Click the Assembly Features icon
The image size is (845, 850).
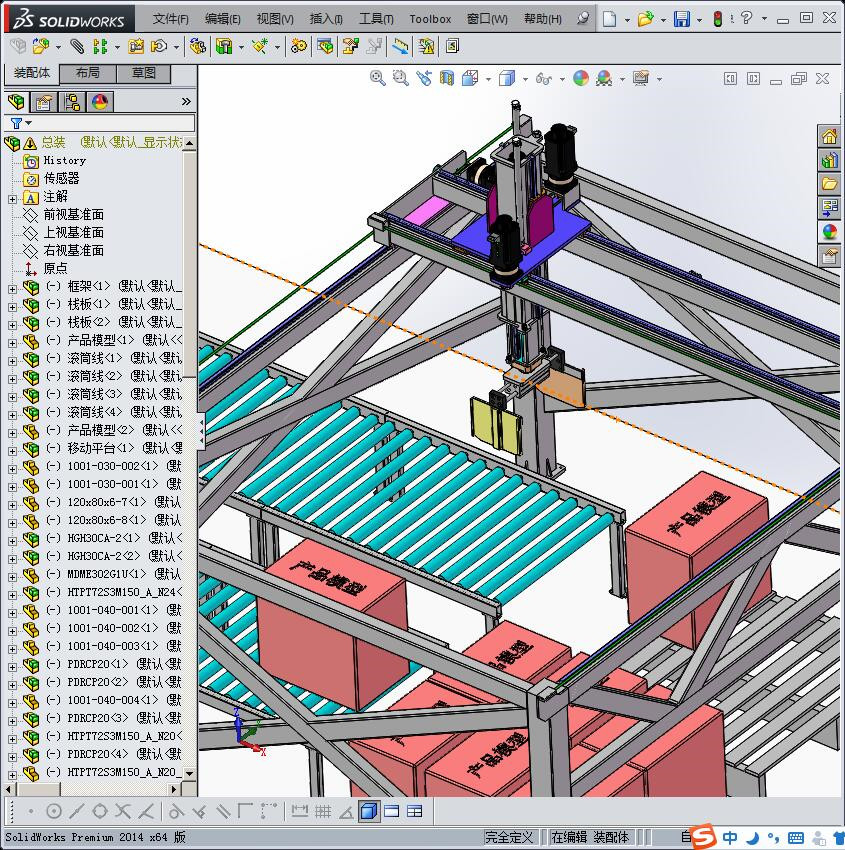(224, 47)
